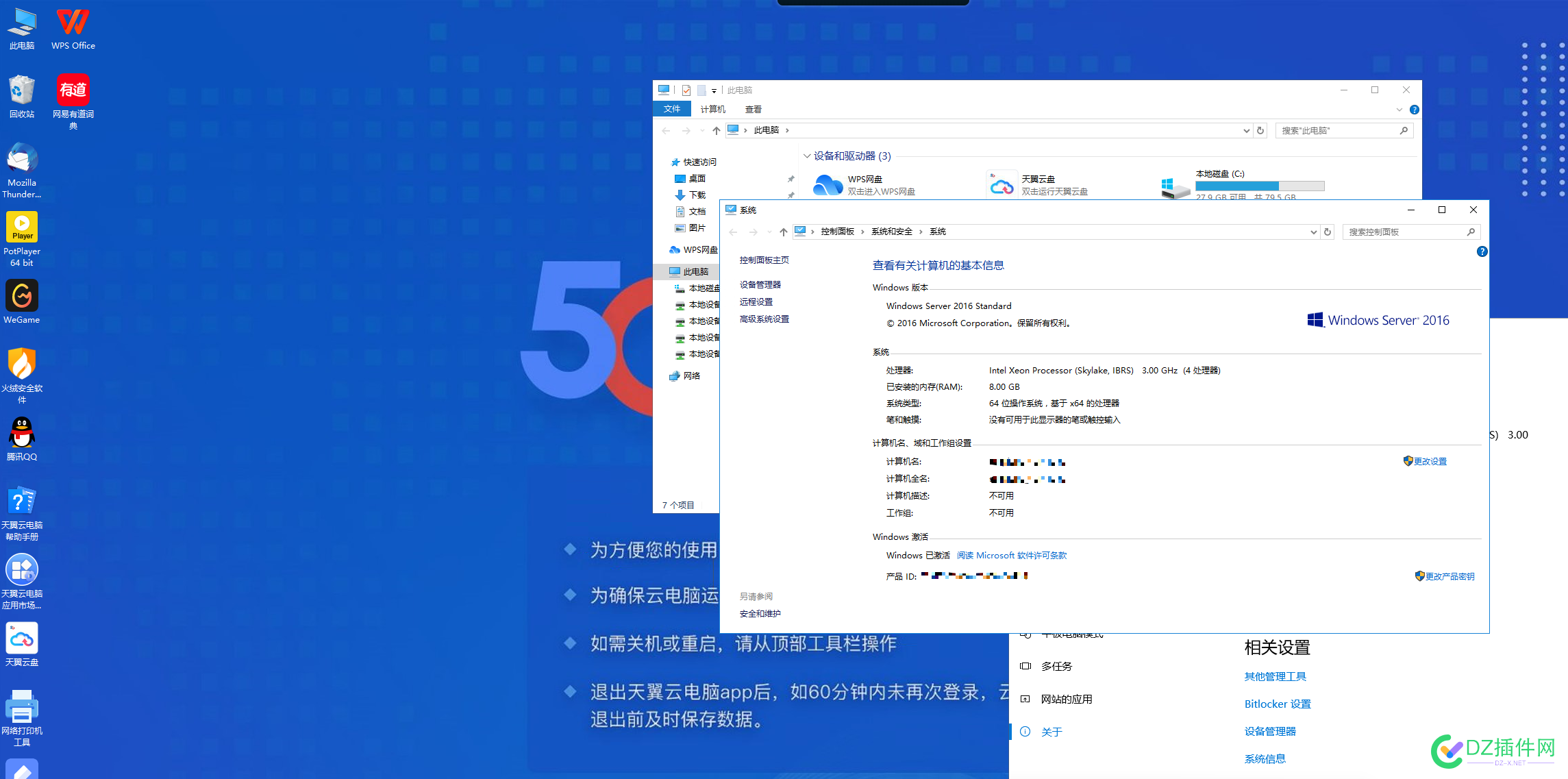Open 计算机 tab in explorer ribbon
This screenshot has height=779, width=1568.
713,110
